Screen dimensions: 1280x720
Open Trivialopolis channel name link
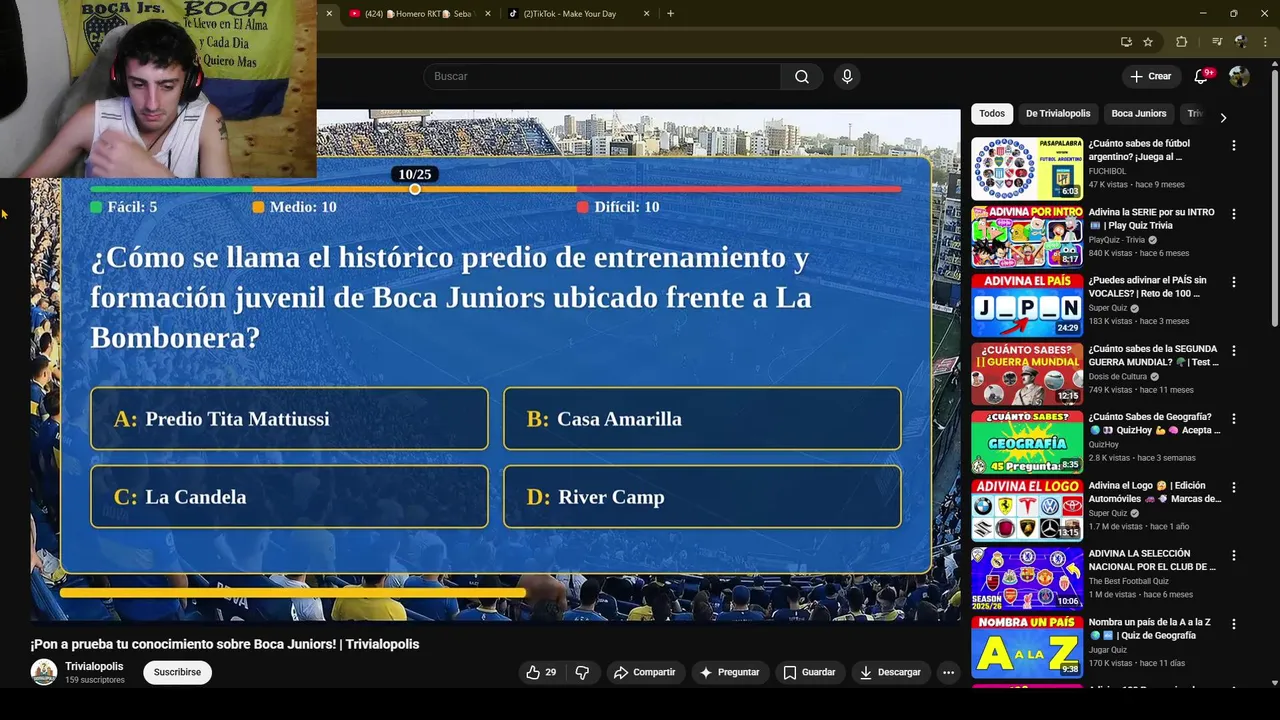(94, 666)
